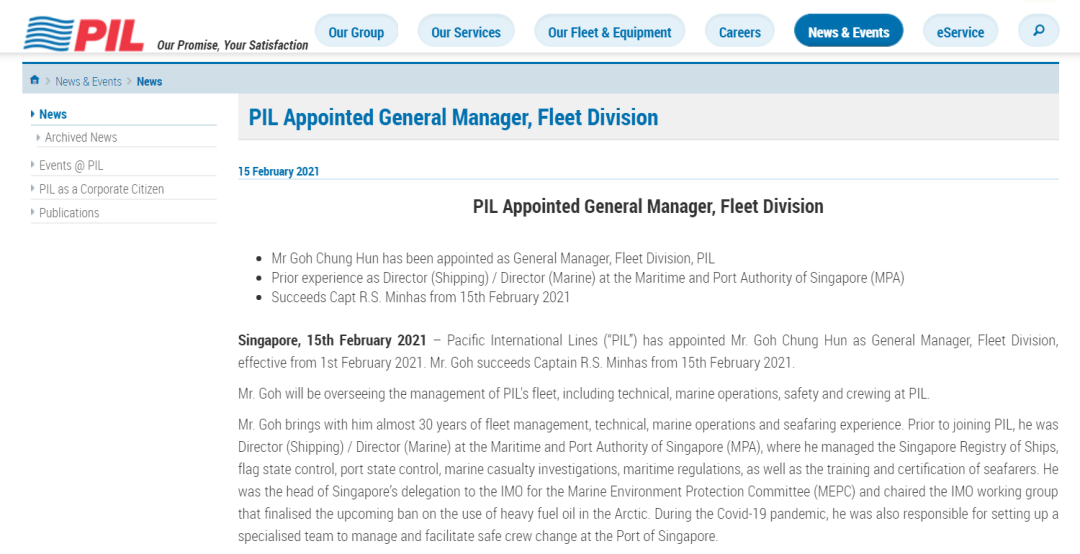Go to the Careers page
The width and height of the screenshot is (1080, 554).
click(x=739, y=32)
